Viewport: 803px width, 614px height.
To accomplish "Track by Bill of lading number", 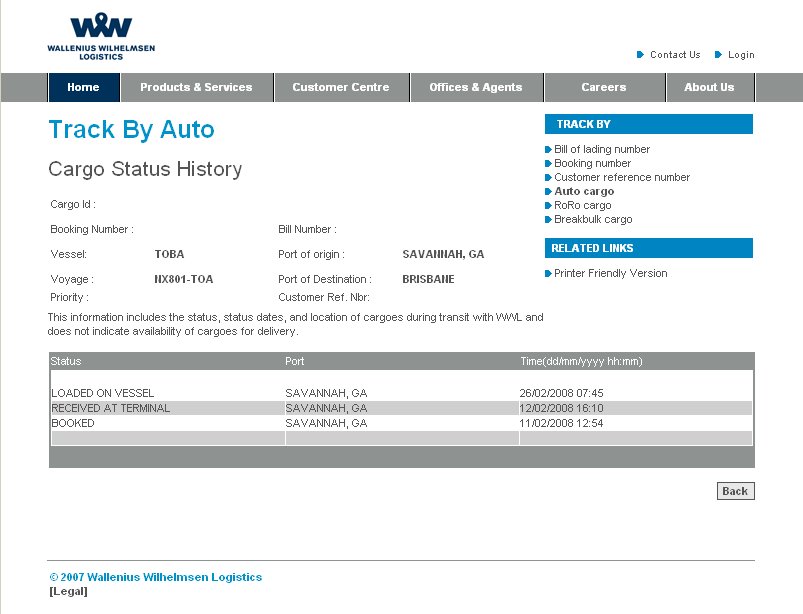I will (x=602, y=149).
